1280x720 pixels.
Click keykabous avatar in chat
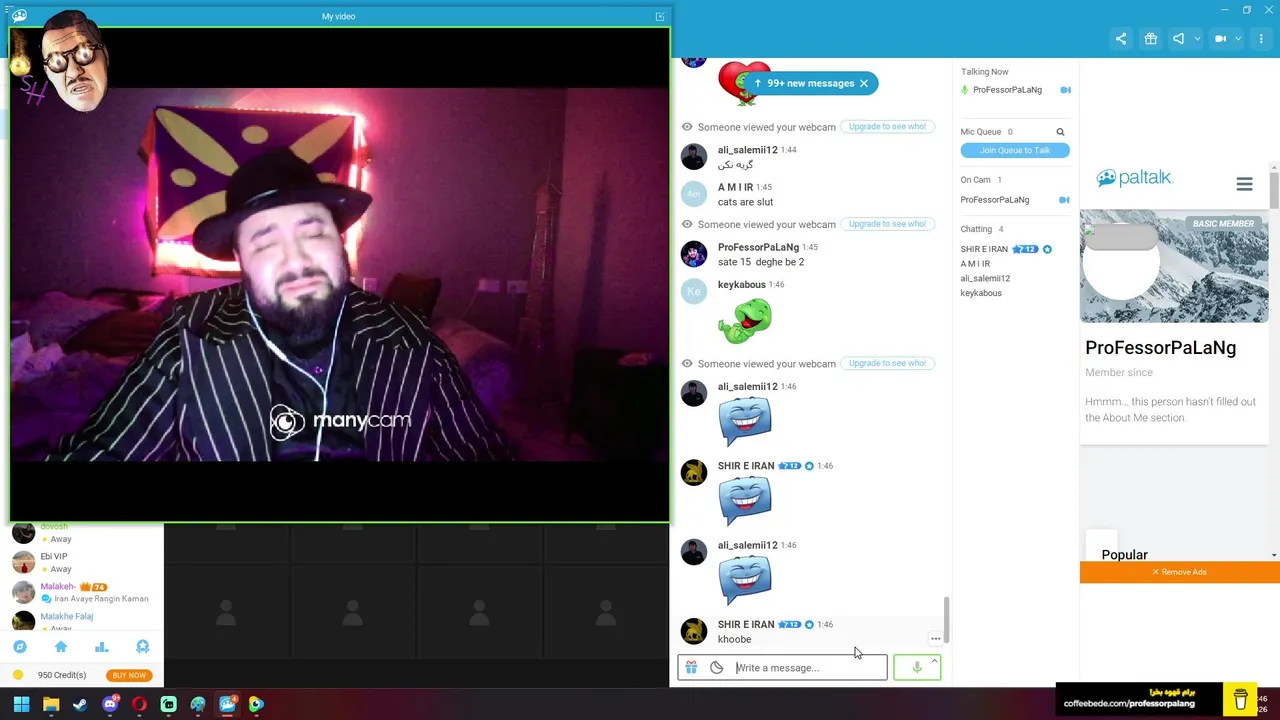(x=694, y=291)
